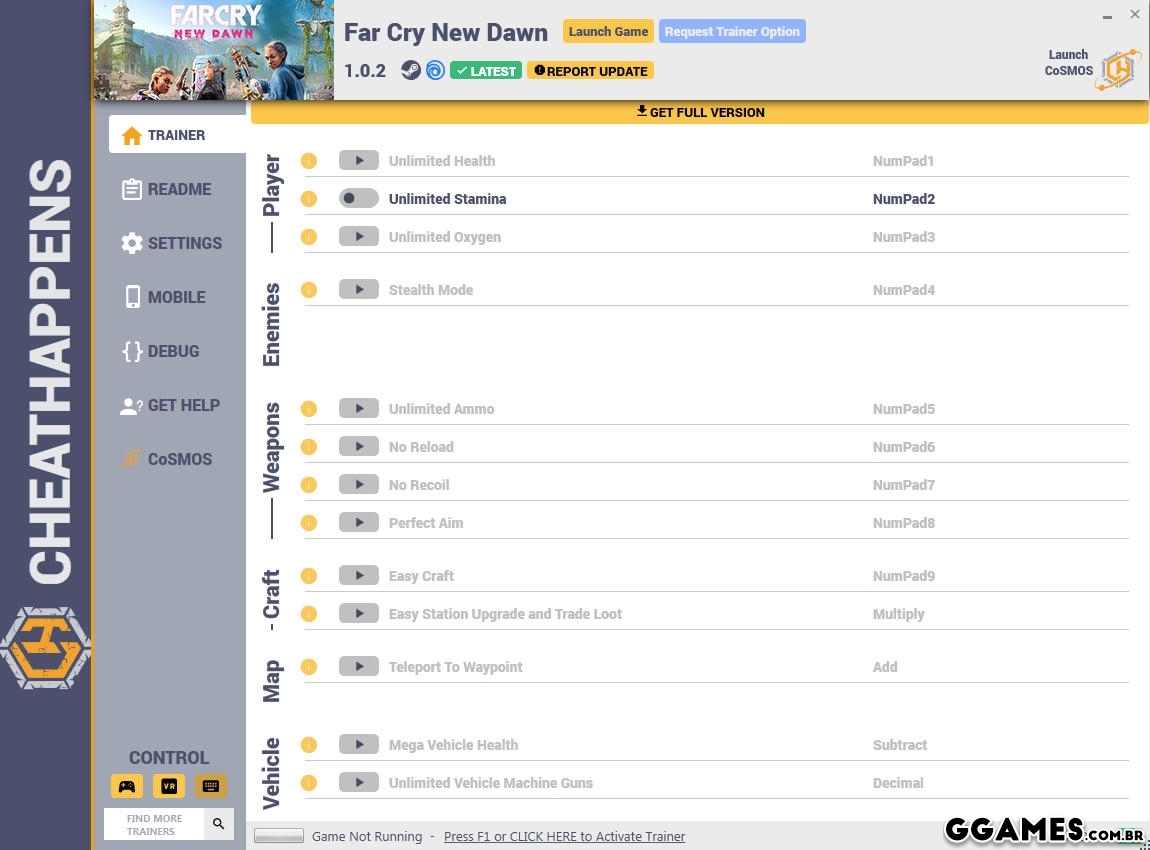The image size is (1150, 850).
Task: Click the Press F1 Activate Trainer link
Action: tap(564, 836)
